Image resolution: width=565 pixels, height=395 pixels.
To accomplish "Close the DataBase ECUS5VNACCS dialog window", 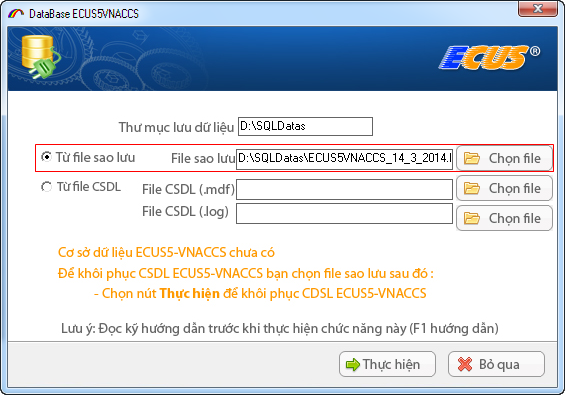I will click(x=538, y=8).
